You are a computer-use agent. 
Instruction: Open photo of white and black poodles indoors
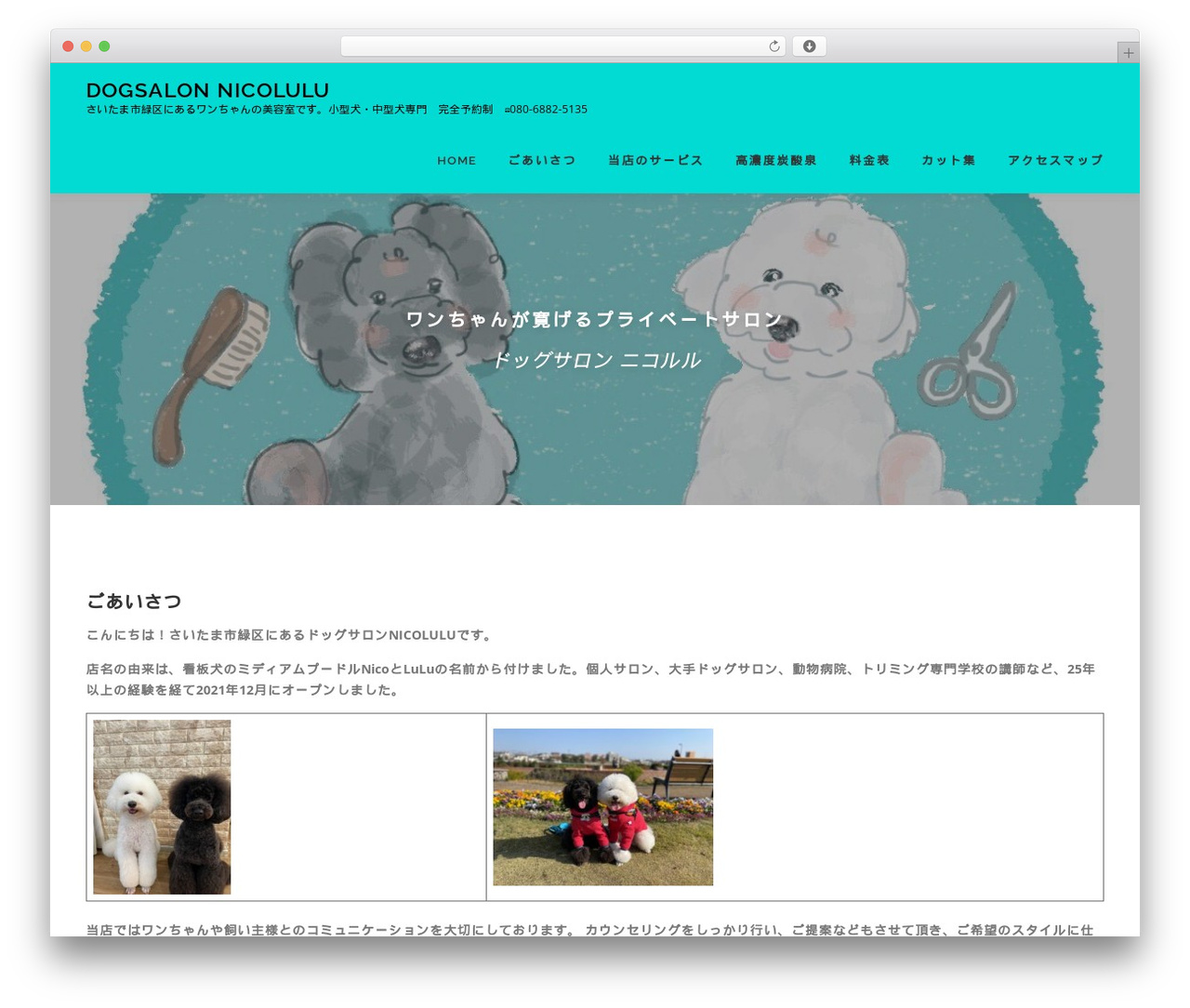coord(162,807)
